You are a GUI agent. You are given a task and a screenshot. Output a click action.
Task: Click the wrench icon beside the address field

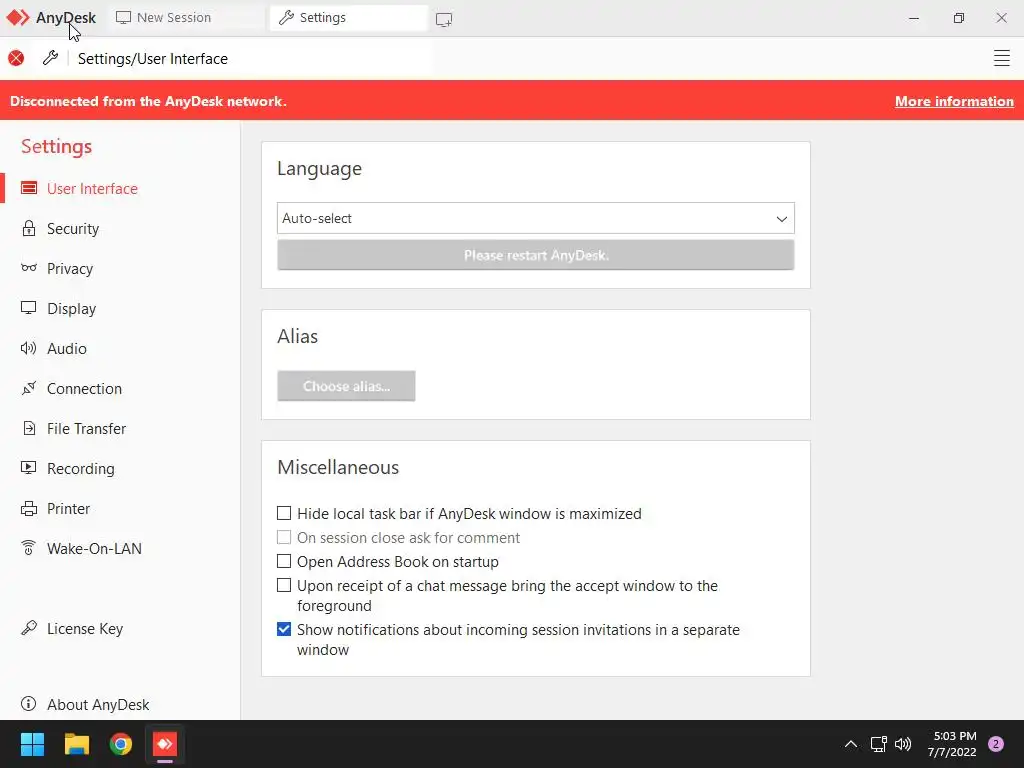(x=50, y=58)
